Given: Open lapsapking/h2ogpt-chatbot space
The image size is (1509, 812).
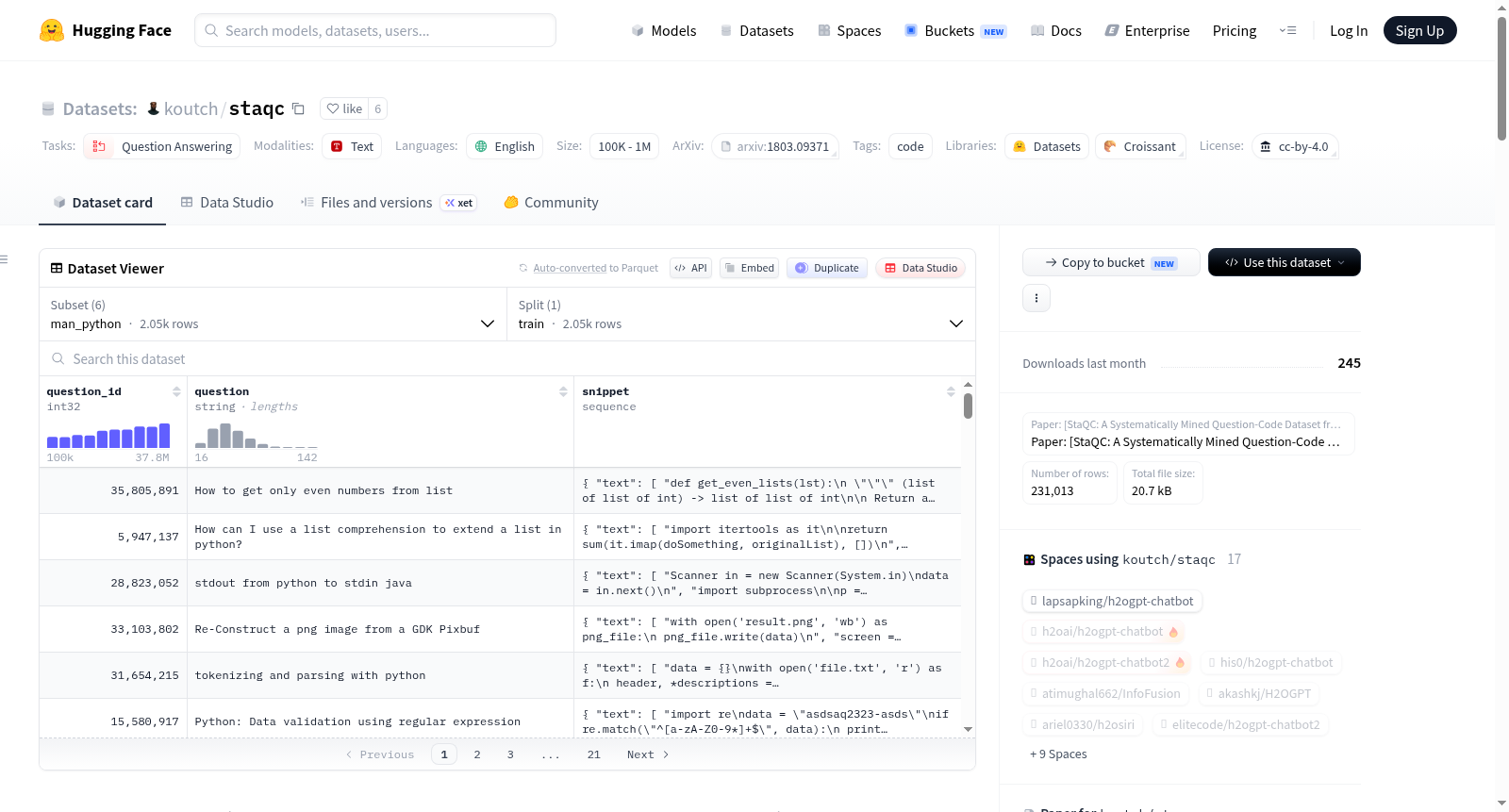Looking at the screenshot, I should (1112, 601).
